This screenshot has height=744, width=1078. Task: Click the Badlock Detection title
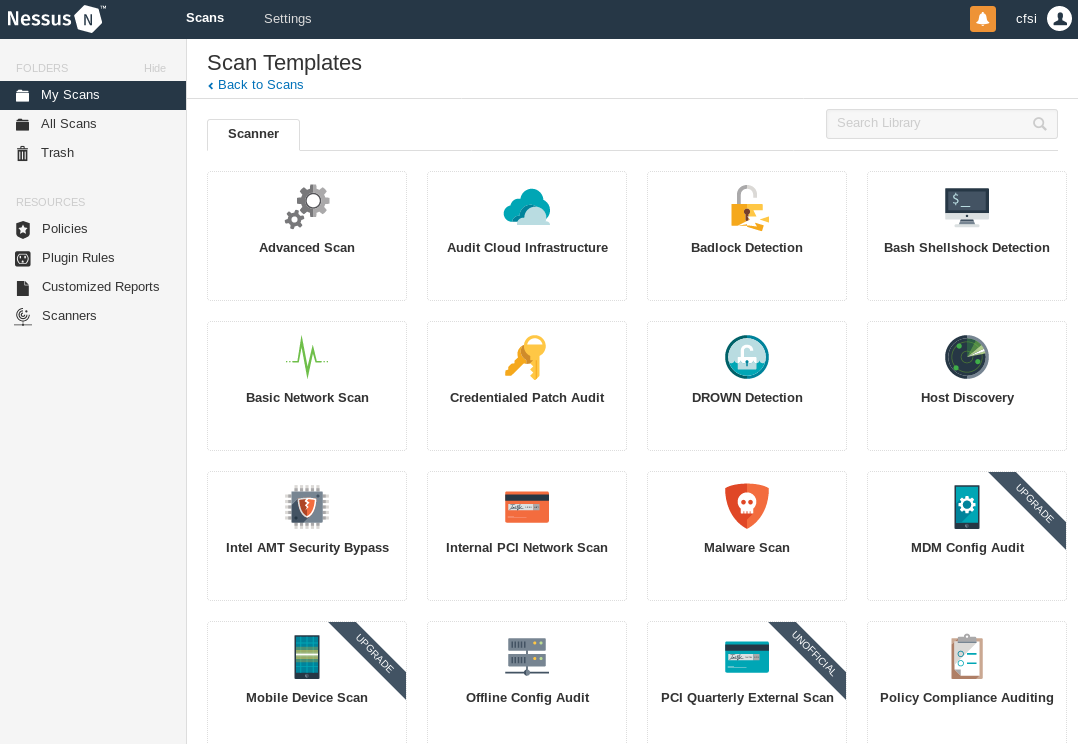click(747, 248)
